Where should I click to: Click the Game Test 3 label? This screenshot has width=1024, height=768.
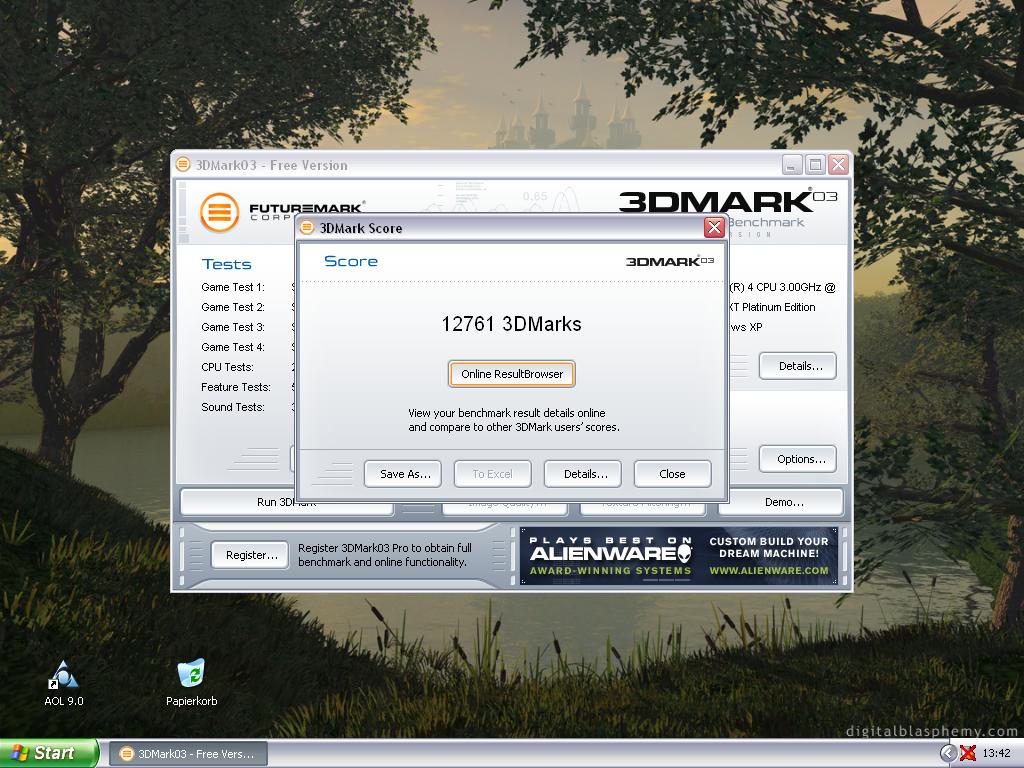click(232, 327)
